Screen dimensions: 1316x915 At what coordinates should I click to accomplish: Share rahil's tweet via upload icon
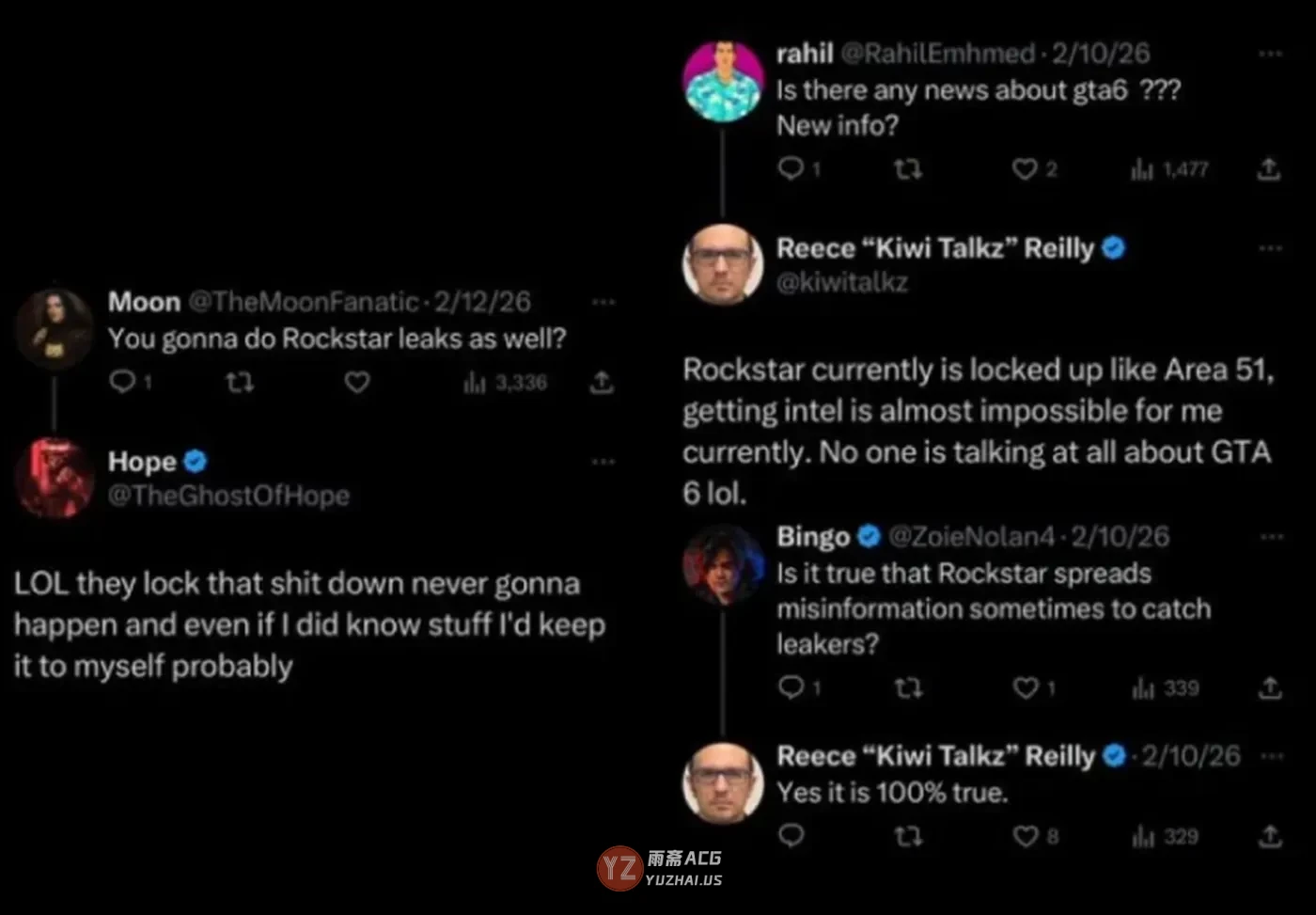1269,169
